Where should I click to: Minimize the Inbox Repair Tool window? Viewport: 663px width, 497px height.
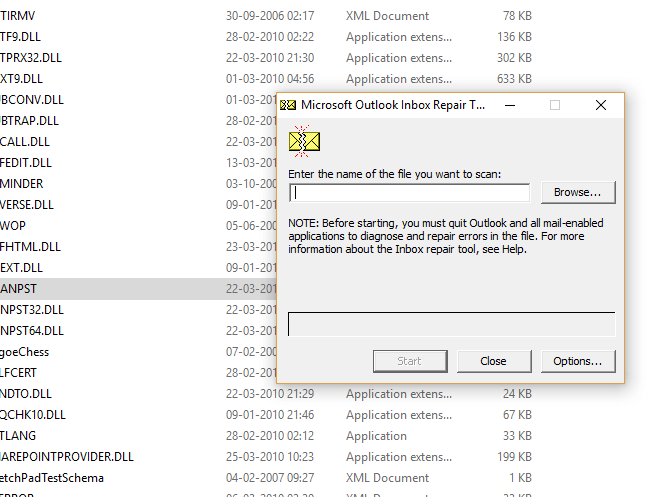tap(510, 105)
